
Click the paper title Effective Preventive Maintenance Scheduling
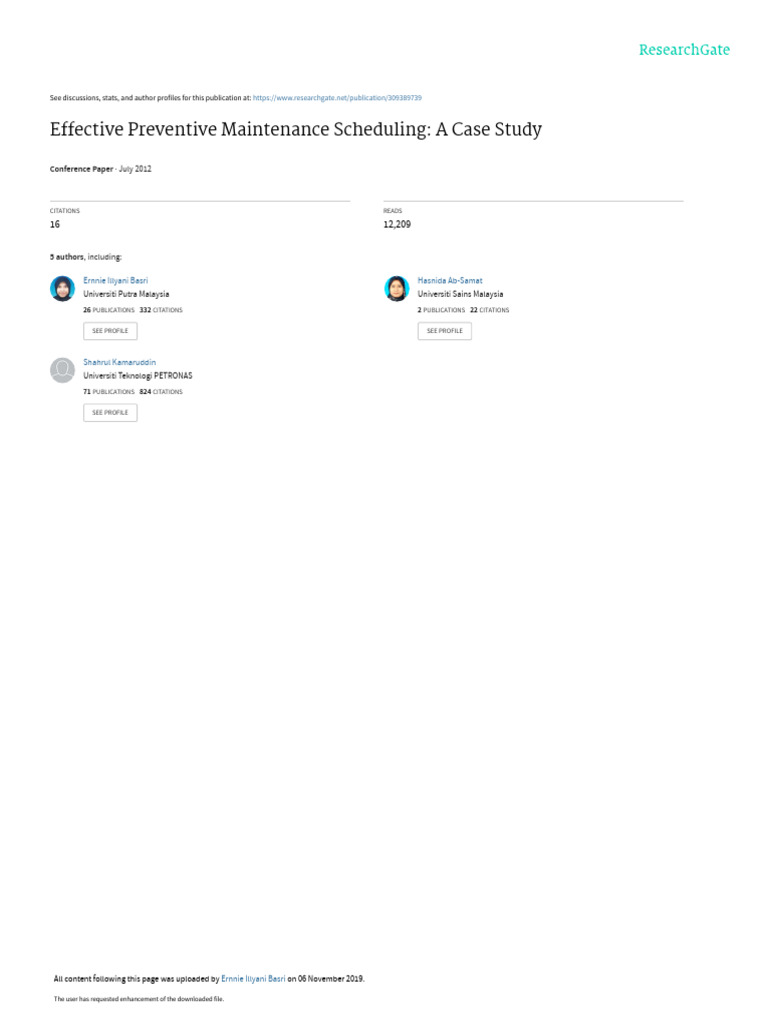coord(296,129)
